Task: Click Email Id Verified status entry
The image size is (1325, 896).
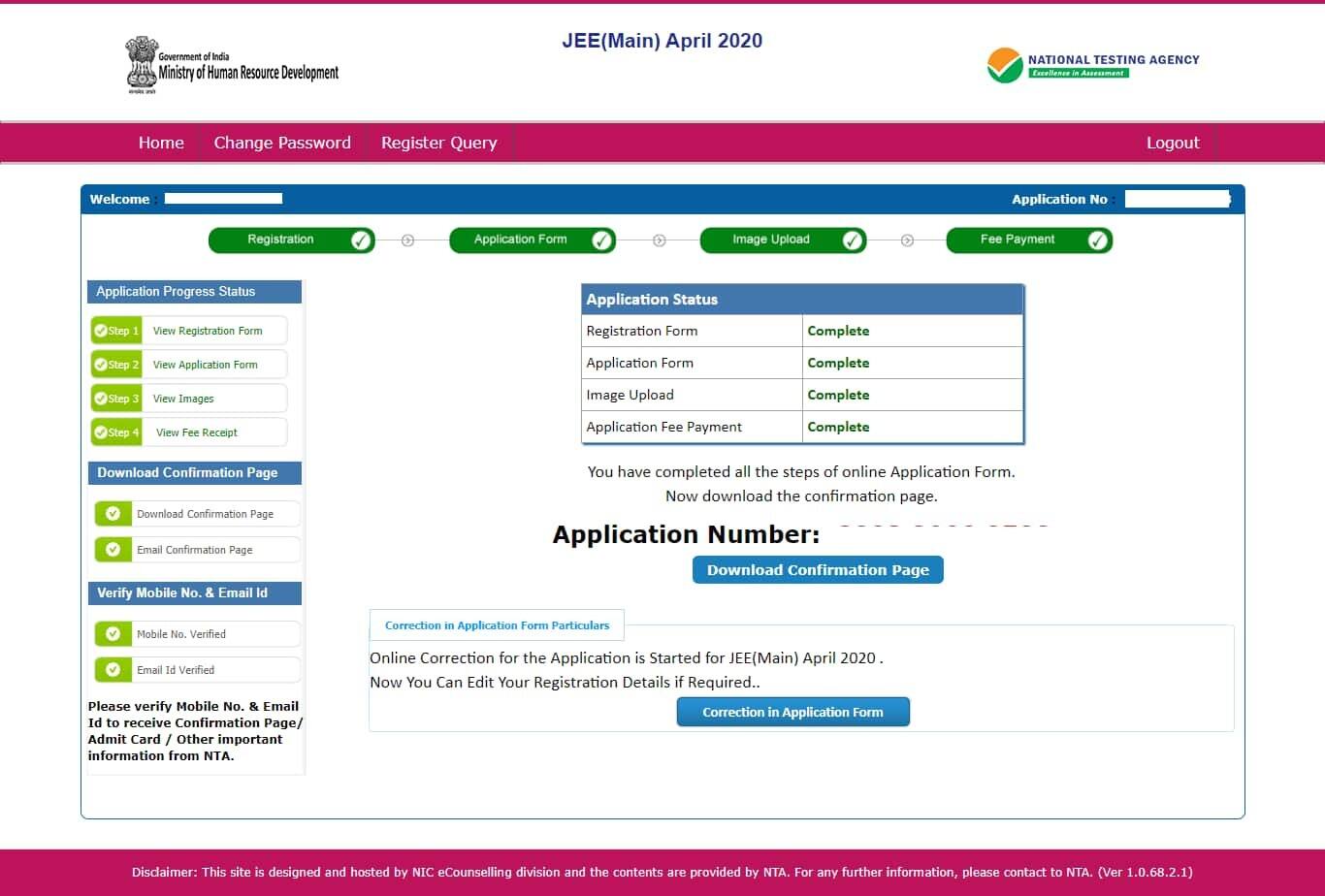Action: pyautogui.click(x=176, y=670)
